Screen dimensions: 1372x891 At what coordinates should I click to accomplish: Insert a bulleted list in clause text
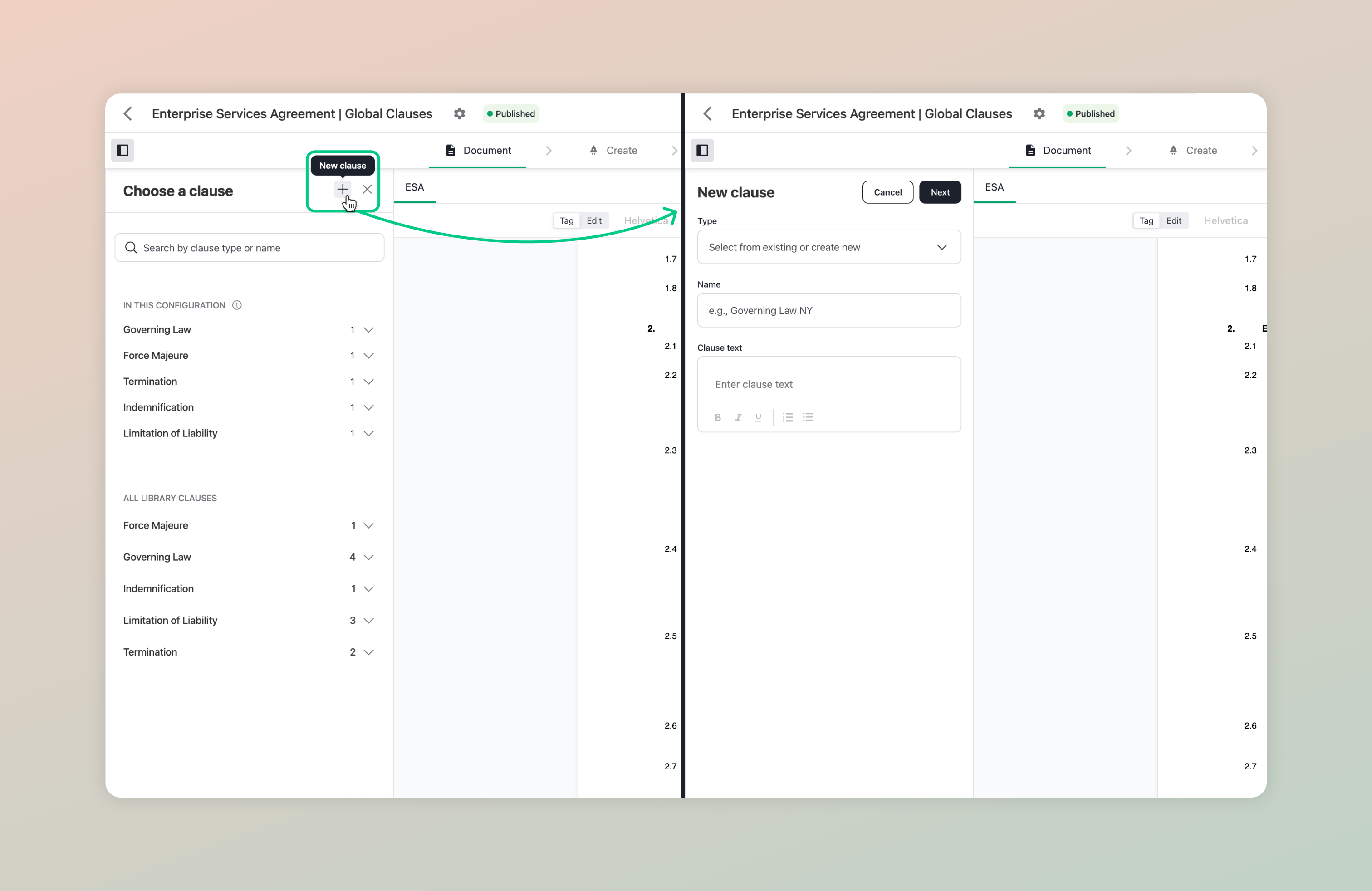808,417
